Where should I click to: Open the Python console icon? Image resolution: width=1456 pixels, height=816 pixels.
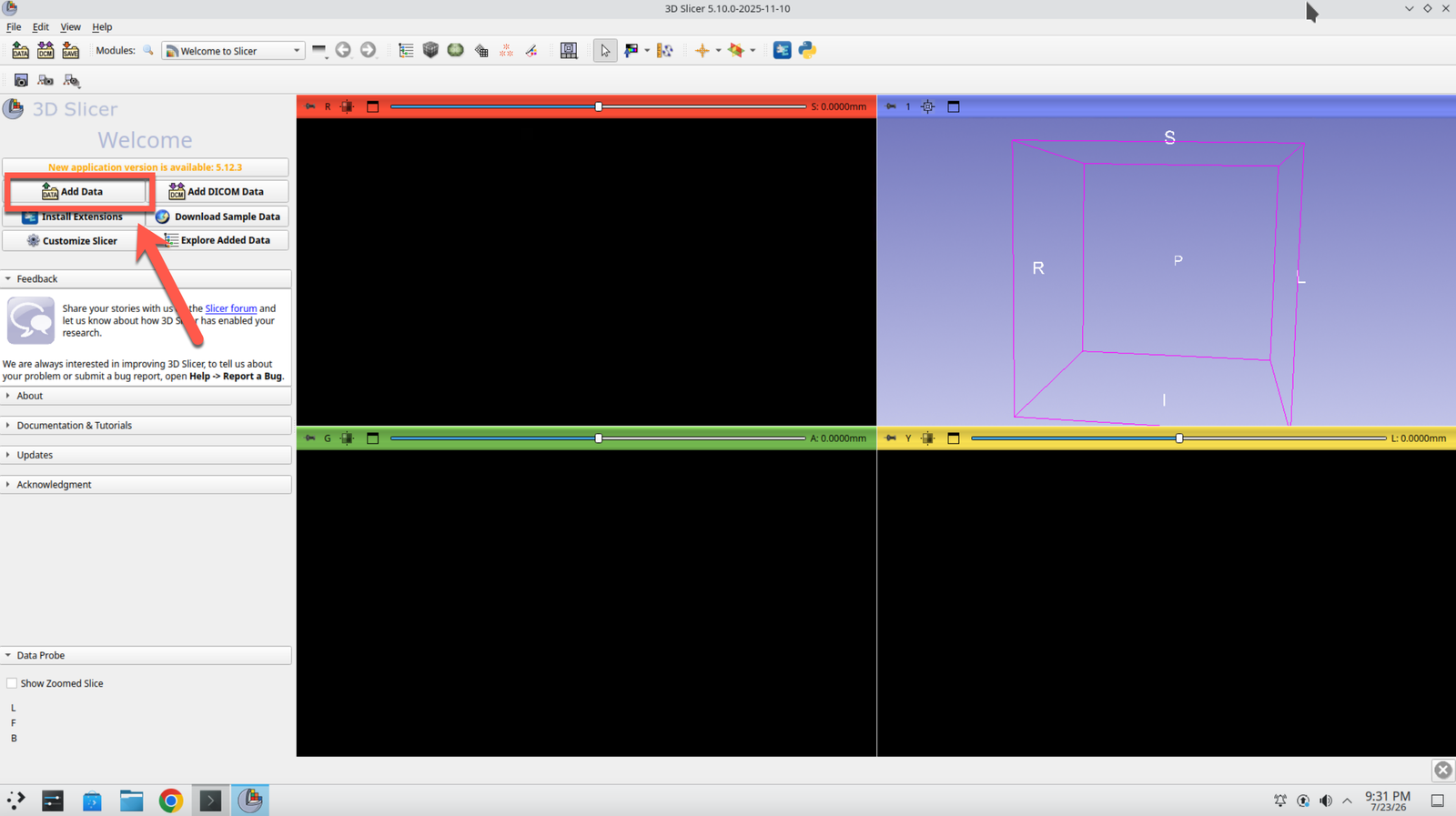(x=807, y=50)
